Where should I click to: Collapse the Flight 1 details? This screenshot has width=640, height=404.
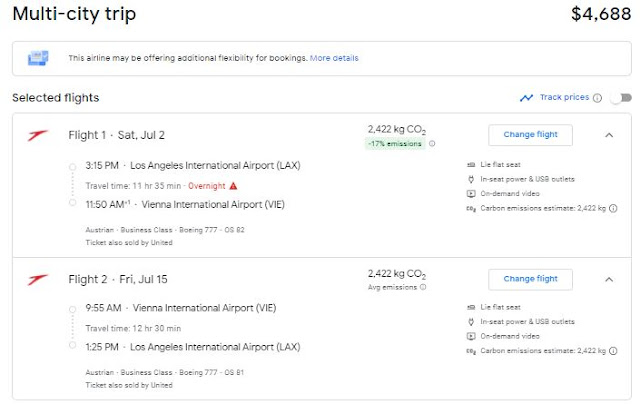click(610, 135)
